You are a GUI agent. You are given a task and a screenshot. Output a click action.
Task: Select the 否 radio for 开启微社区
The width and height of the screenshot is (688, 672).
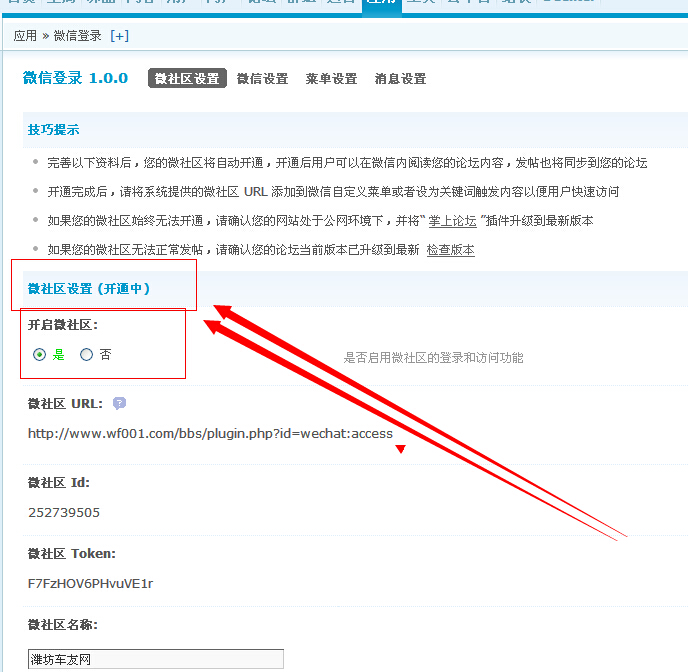(x=86, y=354)
